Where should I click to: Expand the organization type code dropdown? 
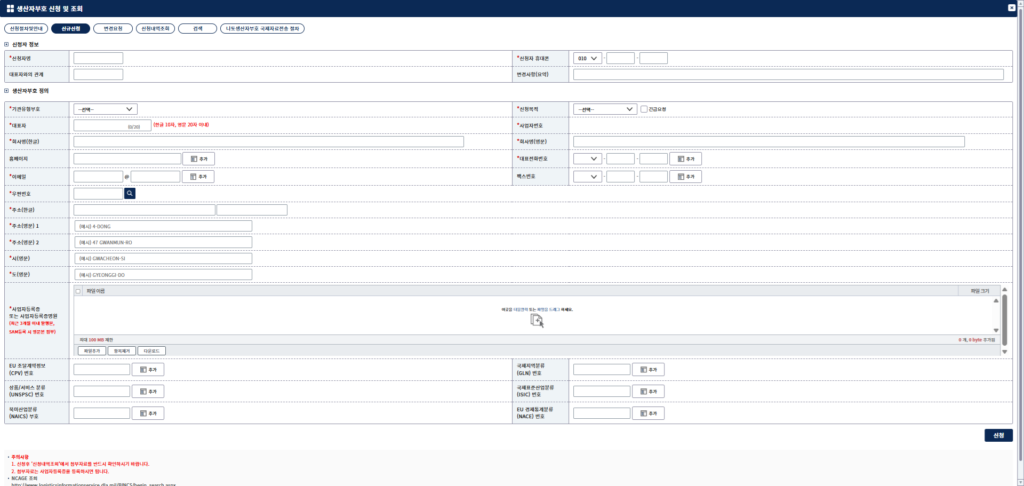105,109
